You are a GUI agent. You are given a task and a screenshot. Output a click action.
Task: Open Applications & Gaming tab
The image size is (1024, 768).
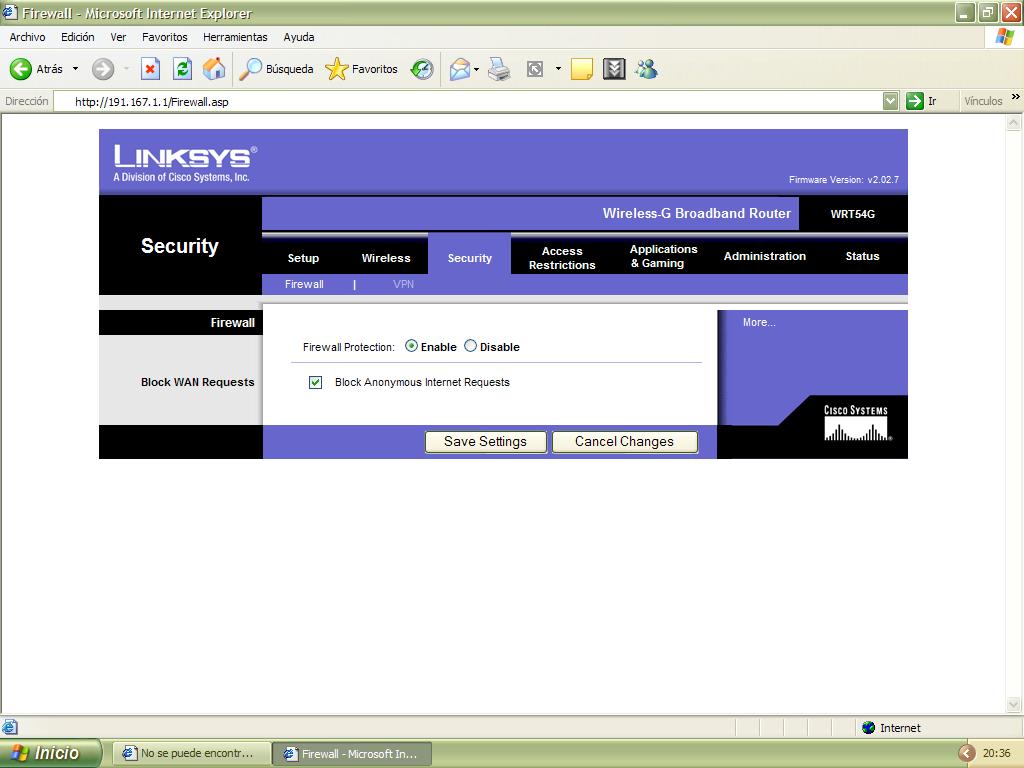click(x=663, y=256)
